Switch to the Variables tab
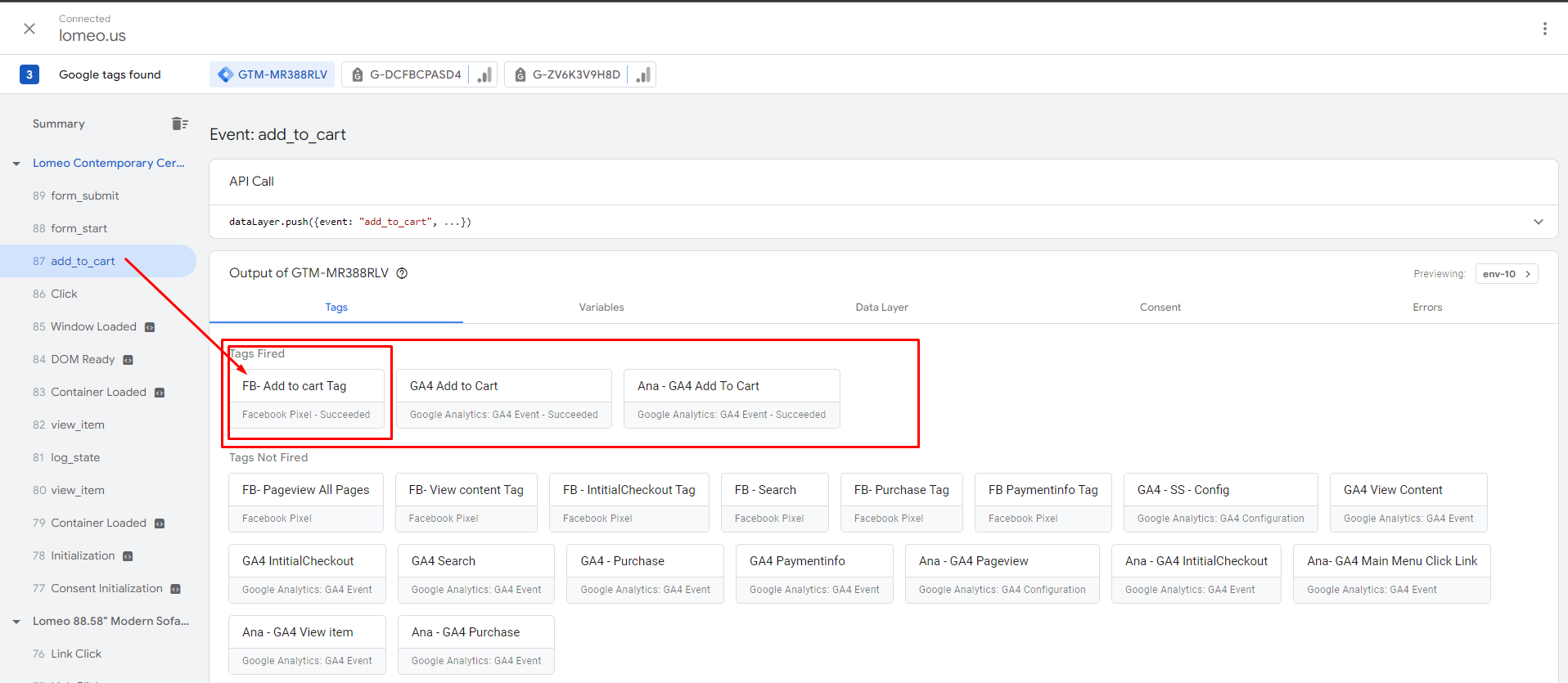 (x=601, y=308)
